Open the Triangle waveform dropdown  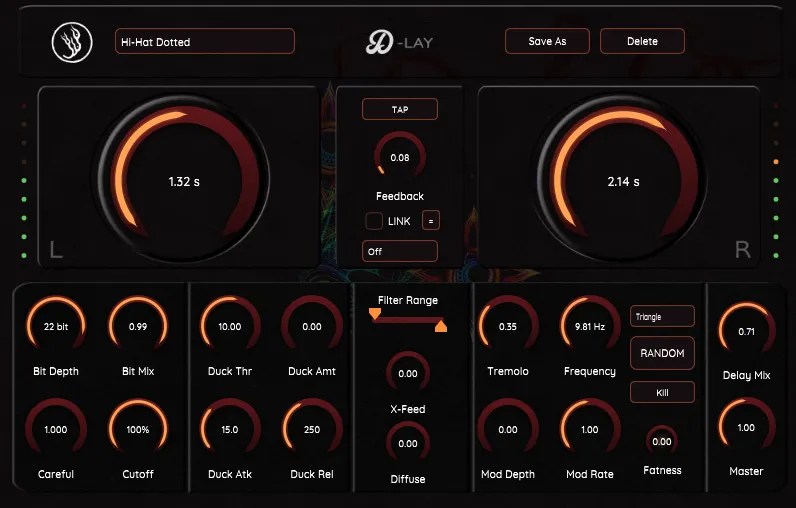662,316
